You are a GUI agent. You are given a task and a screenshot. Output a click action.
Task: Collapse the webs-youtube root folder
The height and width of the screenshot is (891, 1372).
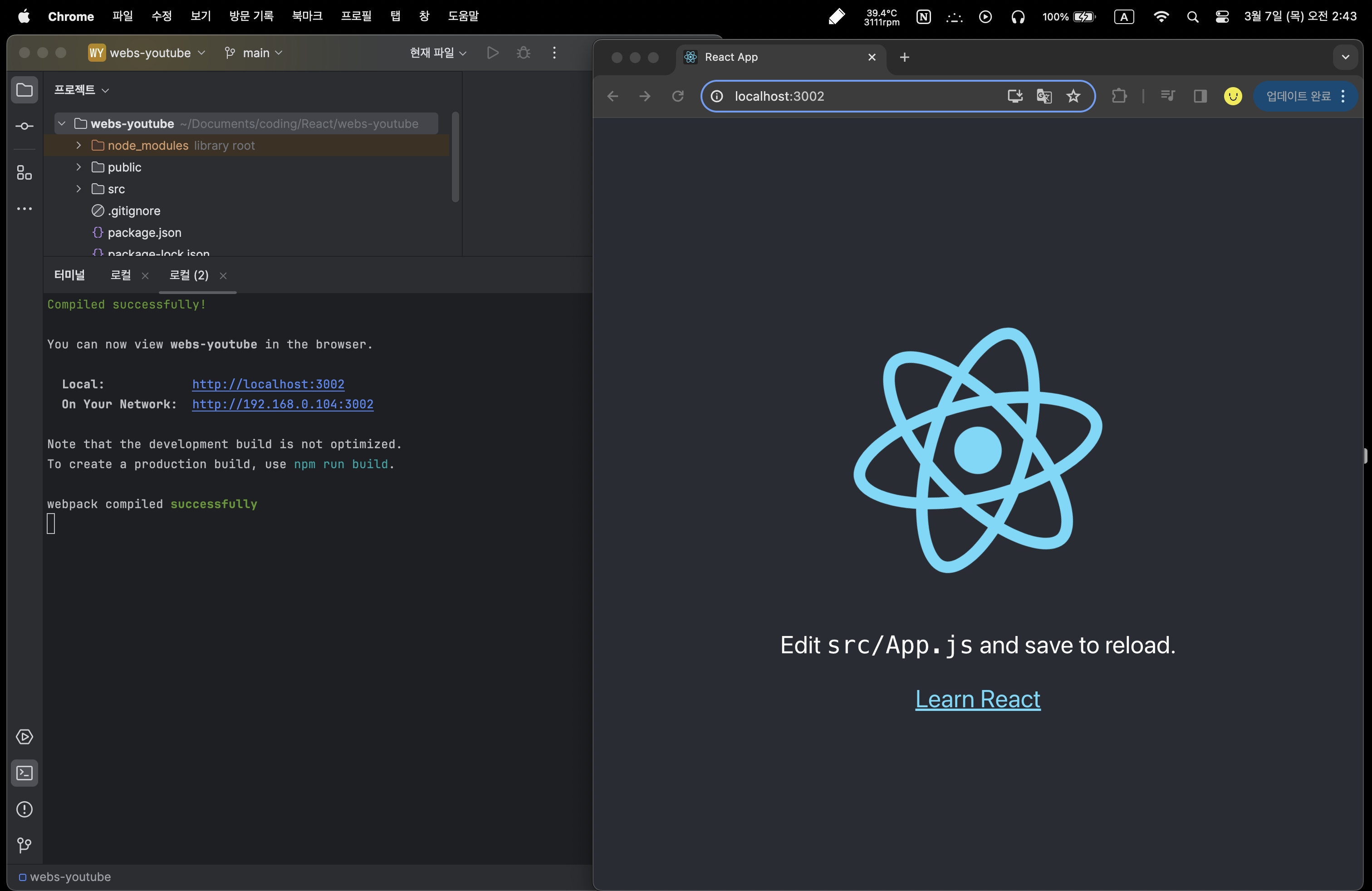pos(62,123)
